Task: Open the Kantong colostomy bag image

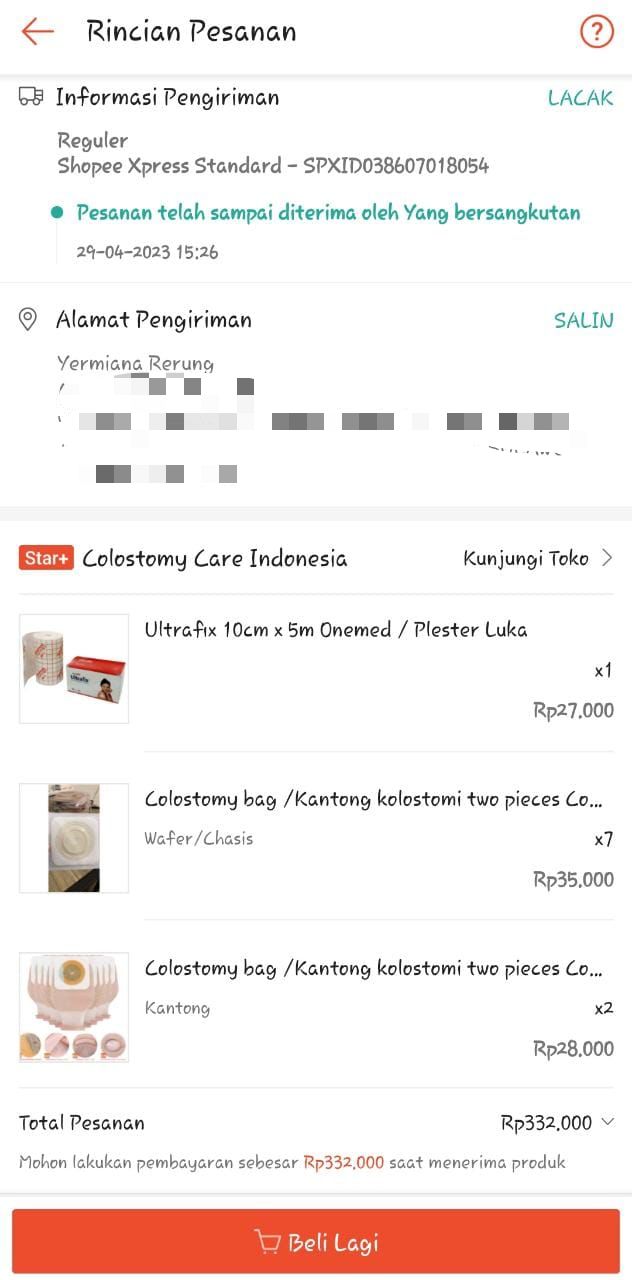Action: (x=74, y=1007)
